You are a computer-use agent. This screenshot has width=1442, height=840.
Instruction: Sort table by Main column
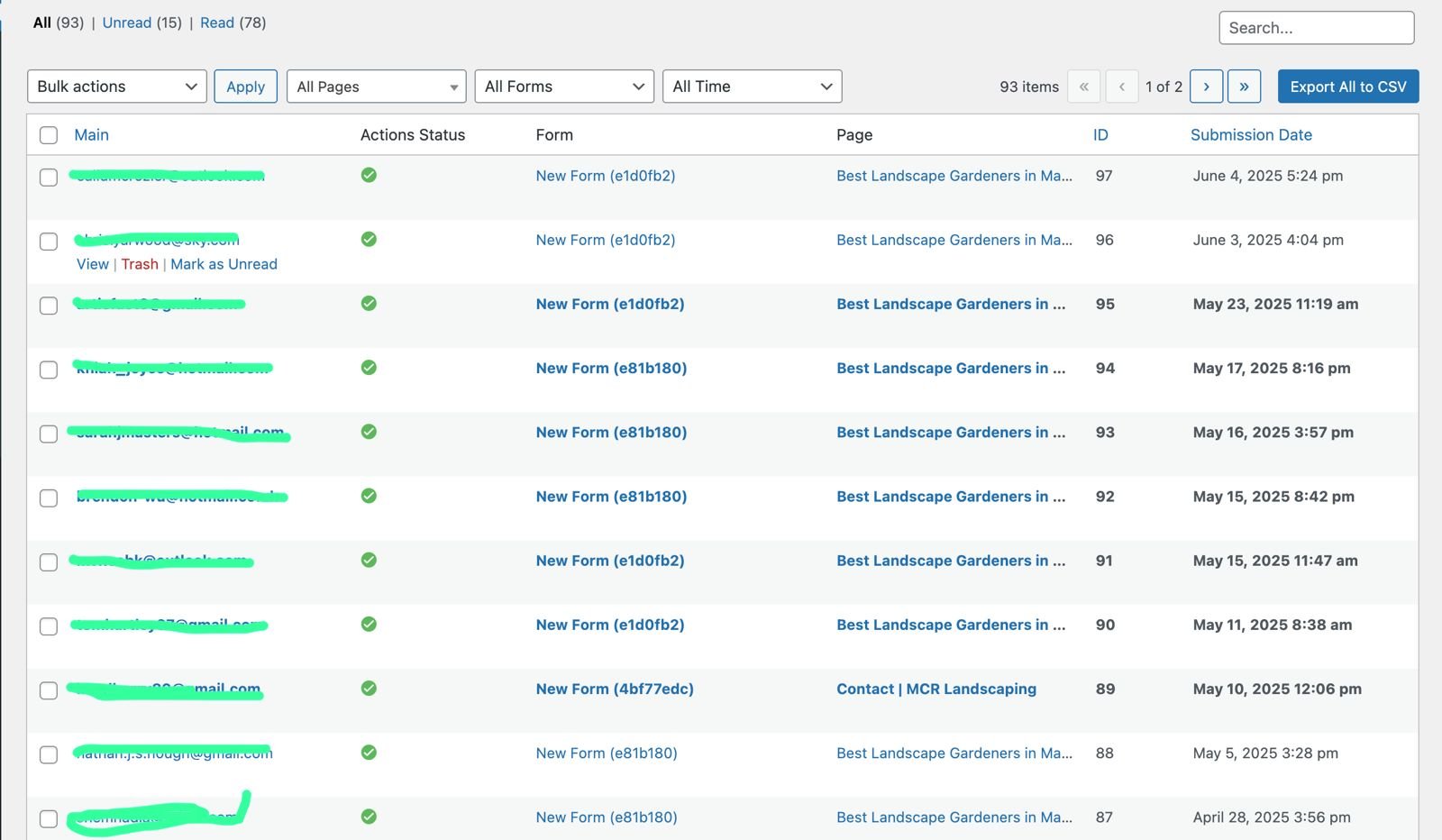tap(91, 135)
